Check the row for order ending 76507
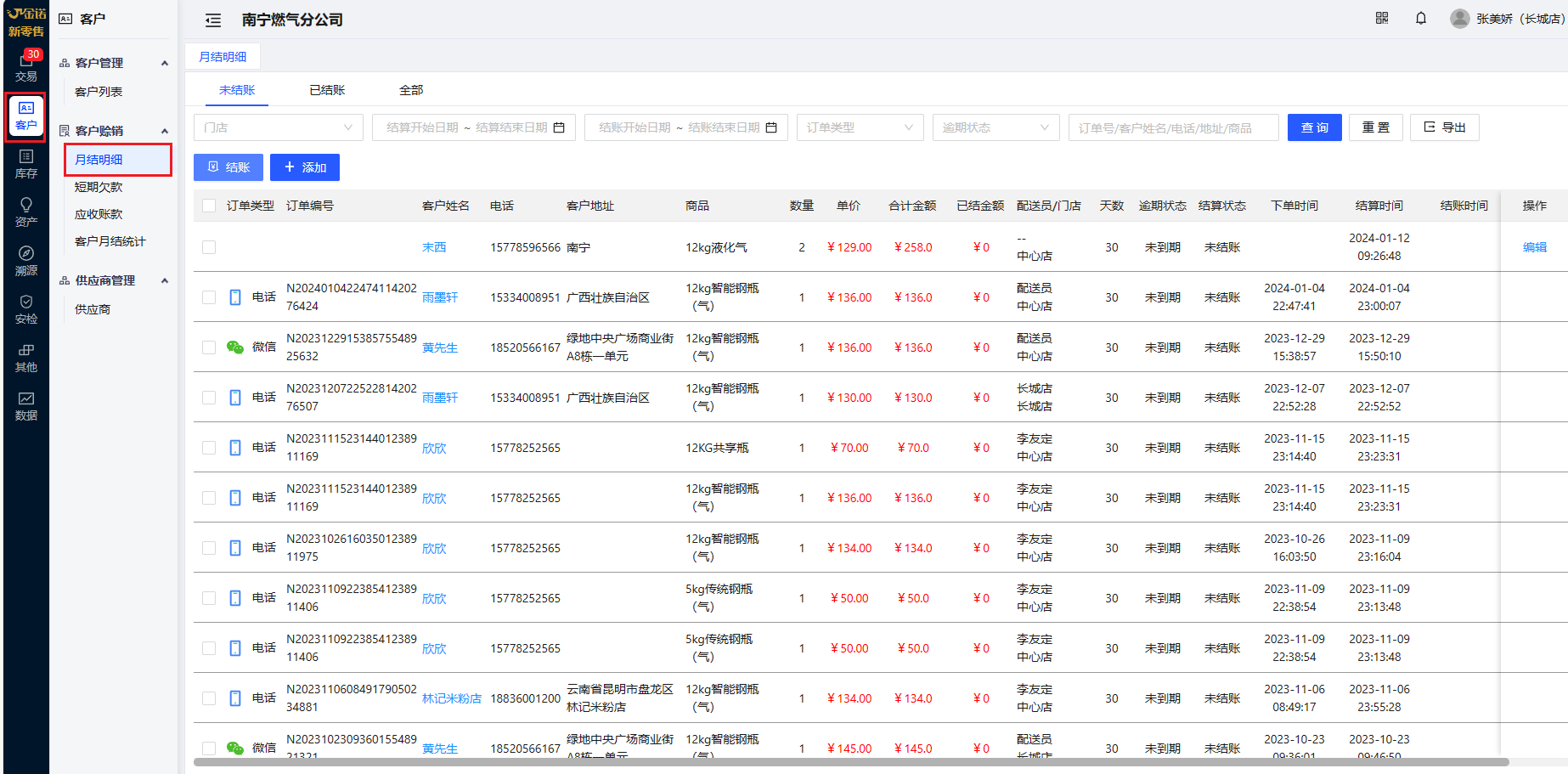 click(x=209, y=398)
